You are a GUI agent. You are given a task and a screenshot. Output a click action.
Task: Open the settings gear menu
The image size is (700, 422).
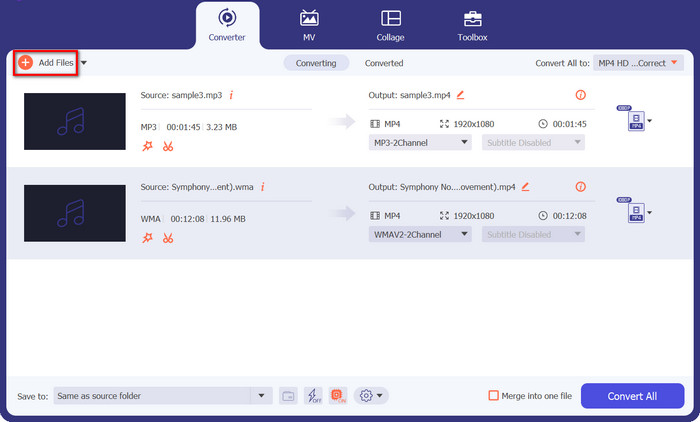click(371, 396)
